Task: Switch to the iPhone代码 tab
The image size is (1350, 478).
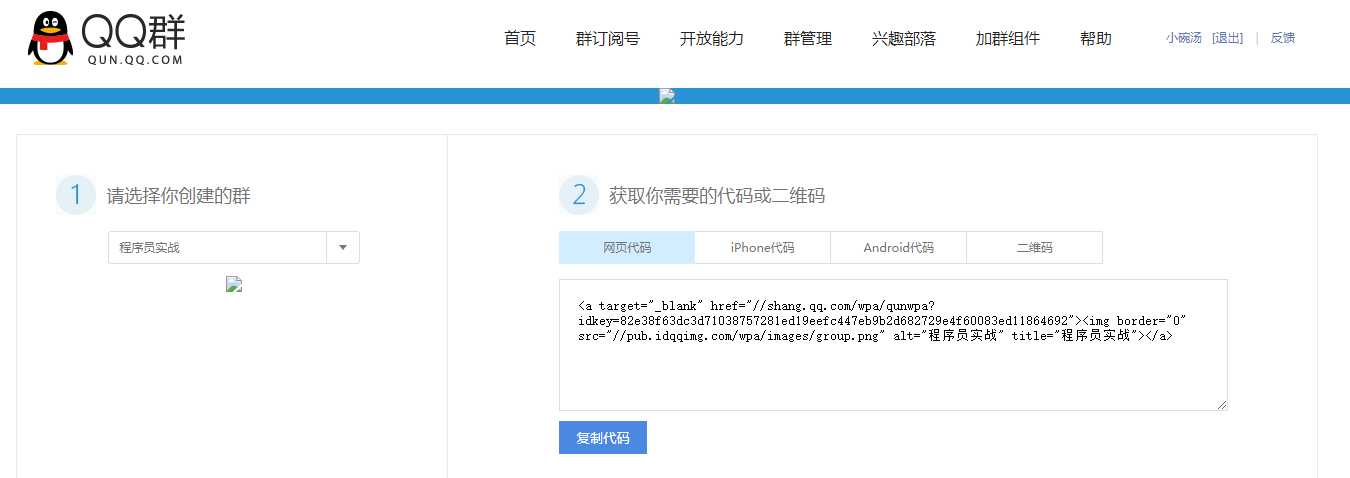Action: [x=763, y=248]
